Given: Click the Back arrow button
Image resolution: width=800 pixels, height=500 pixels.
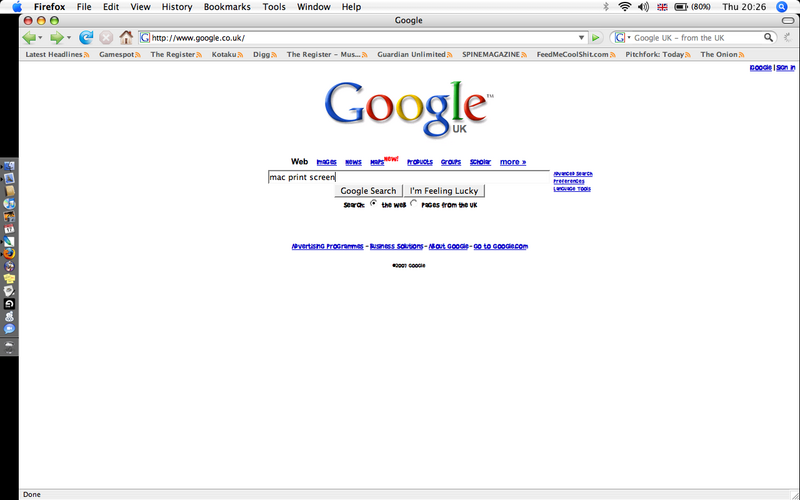Looking at the screenshot, I should tap(29, 37).
